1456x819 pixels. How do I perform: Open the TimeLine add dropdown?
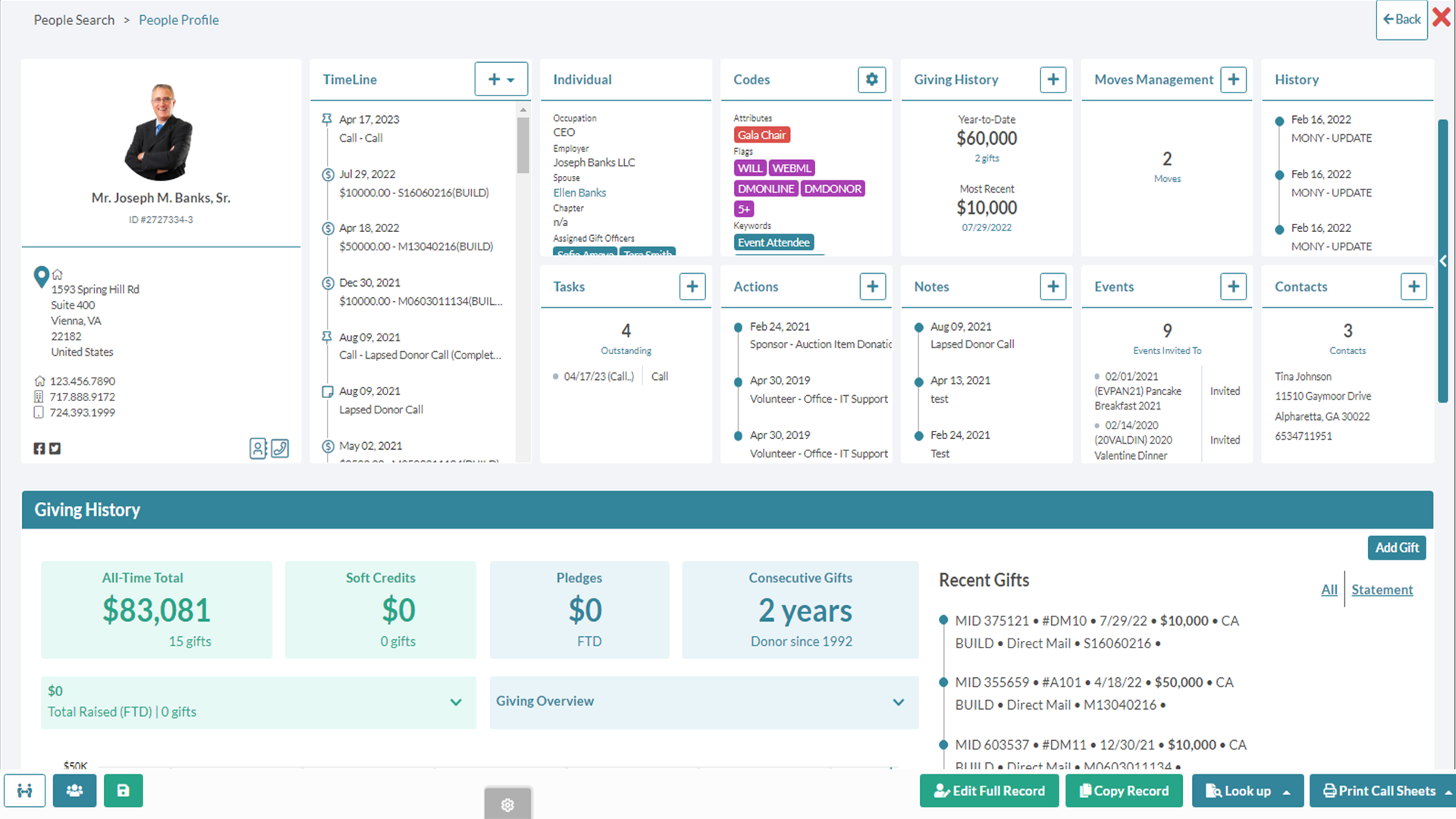coord(500,80)
